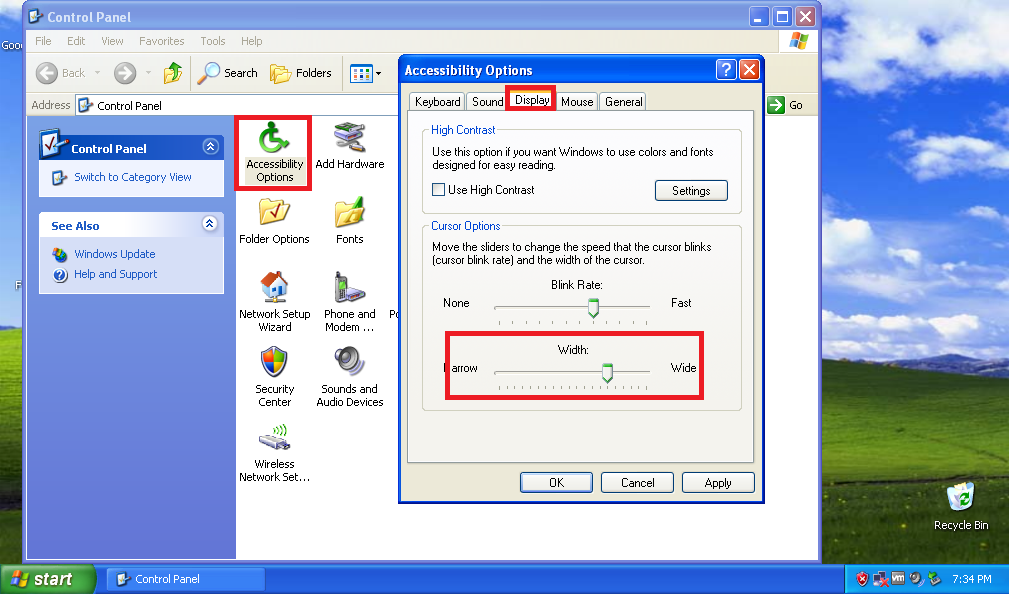
Task: Open the Back button history dropdown arrow
Action: pyautogui.click(x=97, y=73)
